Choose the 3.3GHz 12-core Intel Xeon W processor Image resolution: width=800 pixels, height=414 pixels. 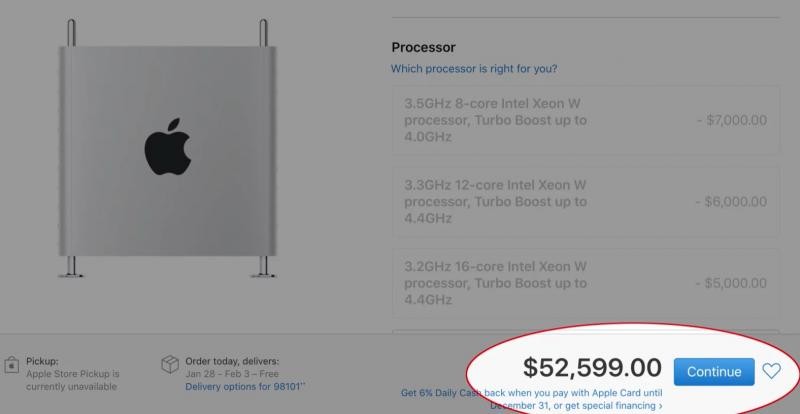coord(585,201)
